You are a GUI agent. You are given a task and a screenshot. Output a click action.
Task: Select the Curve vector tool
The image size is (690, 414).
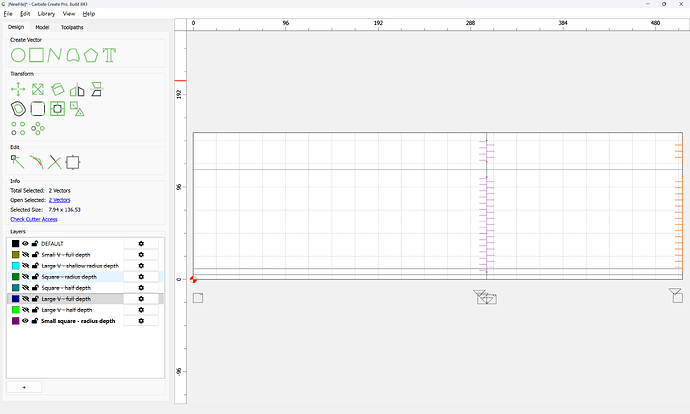[x=73, y=55]
